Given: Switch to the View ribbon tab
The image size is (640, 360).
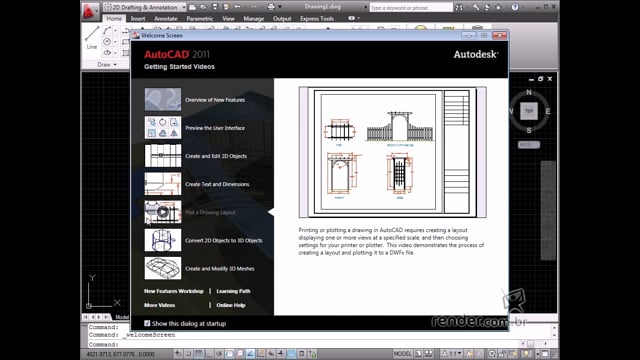Looking at the screenshot, I should coord(228,19).
